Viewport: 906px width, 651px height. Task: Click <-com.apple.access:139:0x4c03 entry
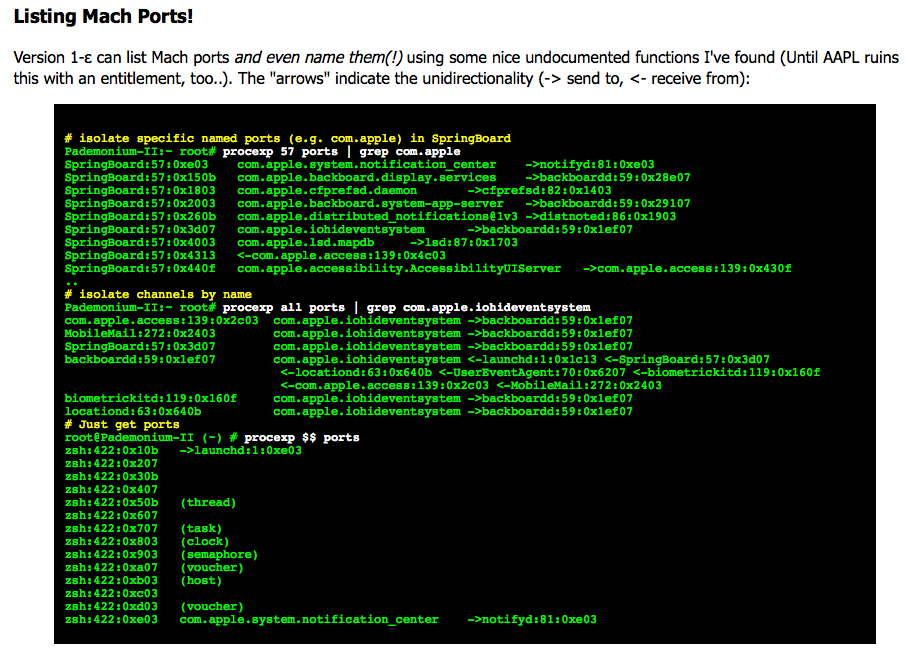click(341, 255)
